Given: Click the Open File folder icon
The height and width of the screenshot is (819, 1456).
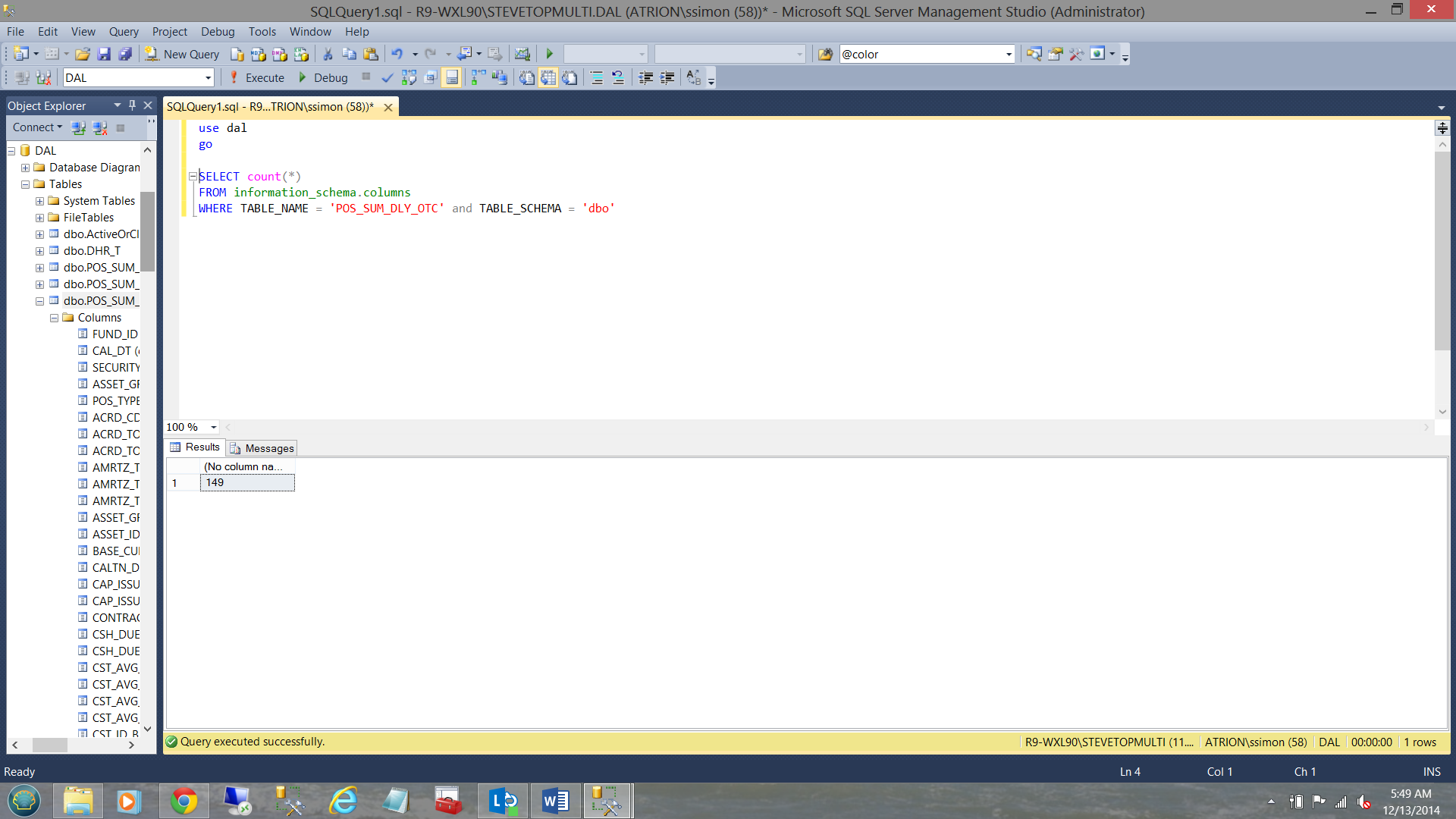Looking at the screenshot, I should tap(83, 54).
